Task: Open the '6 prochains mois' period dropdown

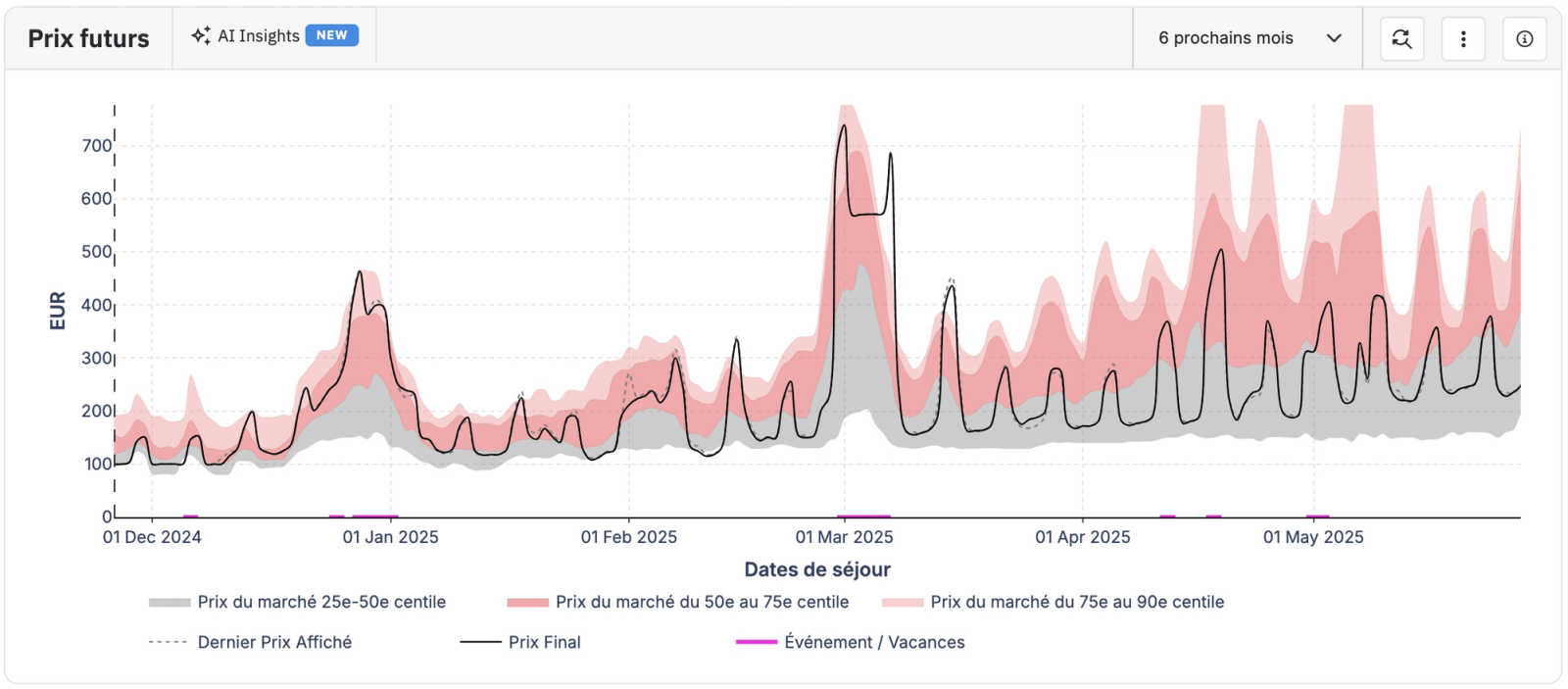Action: [x=1248, y=38]
